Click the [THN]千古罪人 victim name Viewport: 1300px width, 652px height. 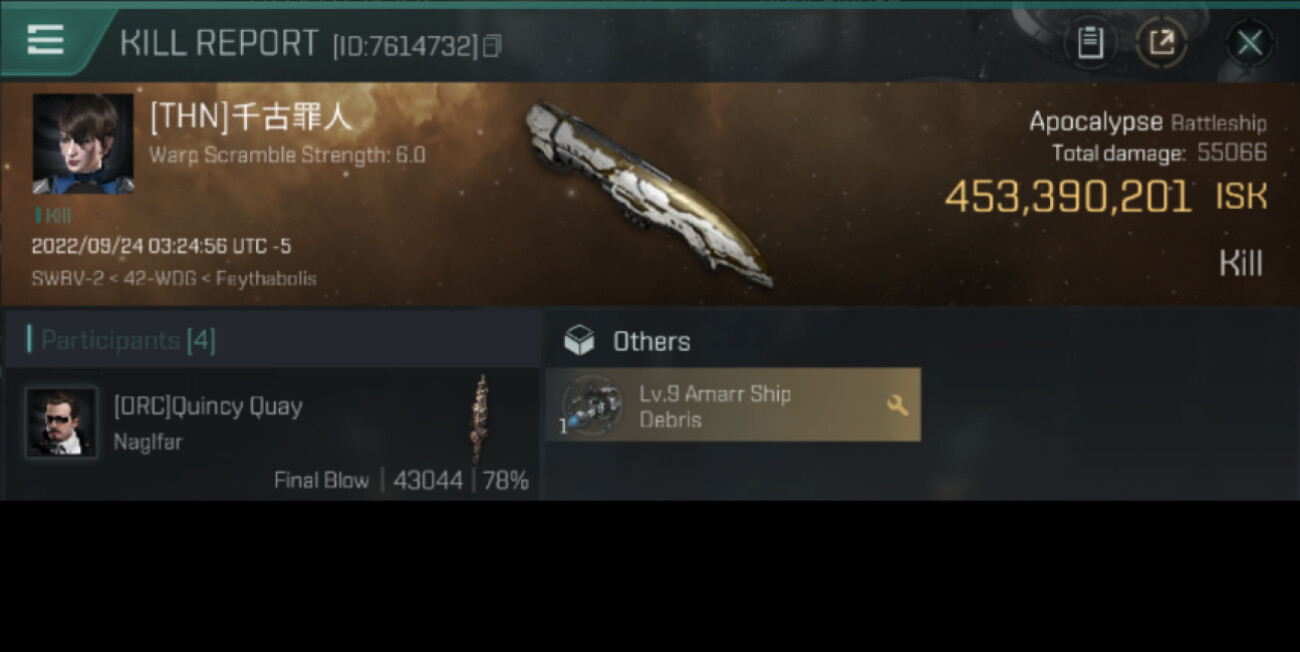(x=251, y=117)
